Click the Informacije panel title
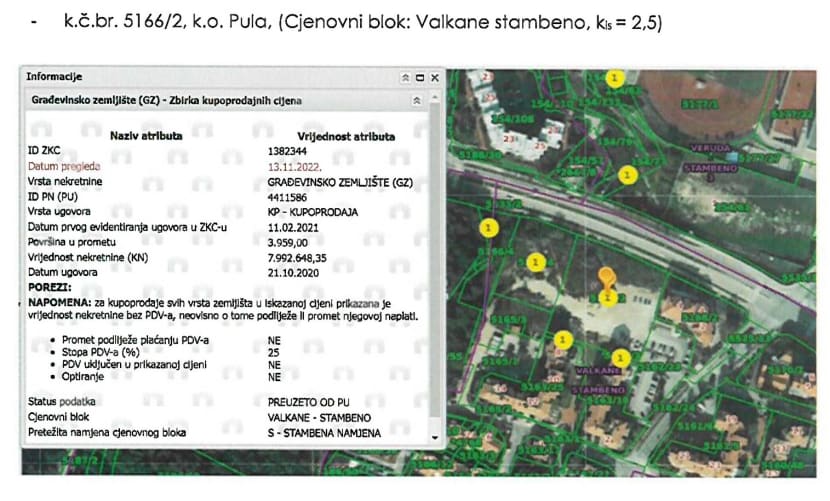Image resolution: width=830 pixels, height=501 pixels. (54, 77)
